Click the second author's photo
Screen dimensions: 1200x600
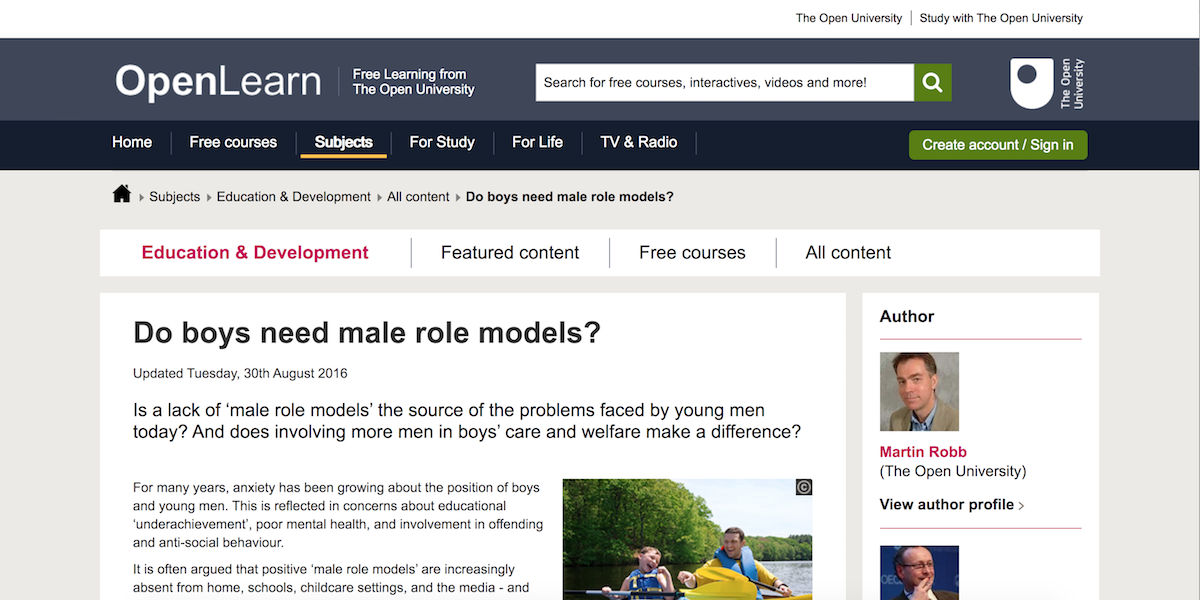pos(919,572)
